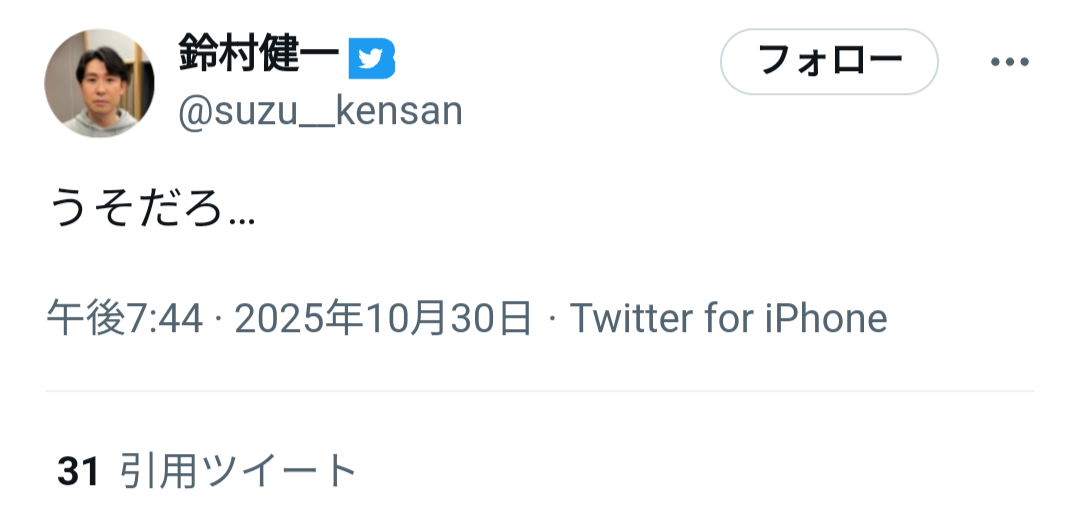The image size is (1080, 523).
Task: Click the 午後7:44 timestamp
Action: 123,319
